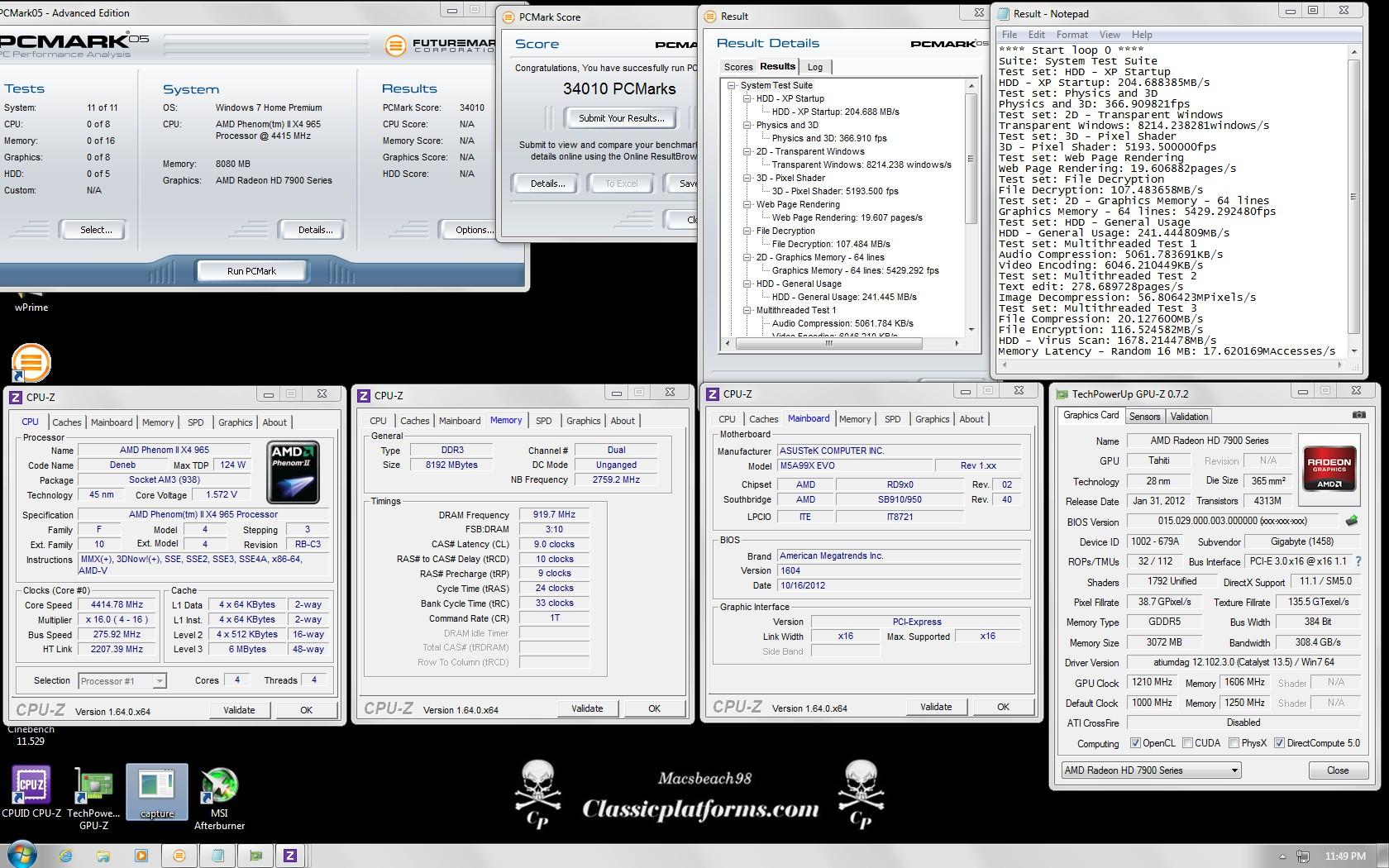1389x868 pixels.
Task: Toggle DirectCompute 5.0 checkbox in GPU-Z
Action: click(1279, 742)
